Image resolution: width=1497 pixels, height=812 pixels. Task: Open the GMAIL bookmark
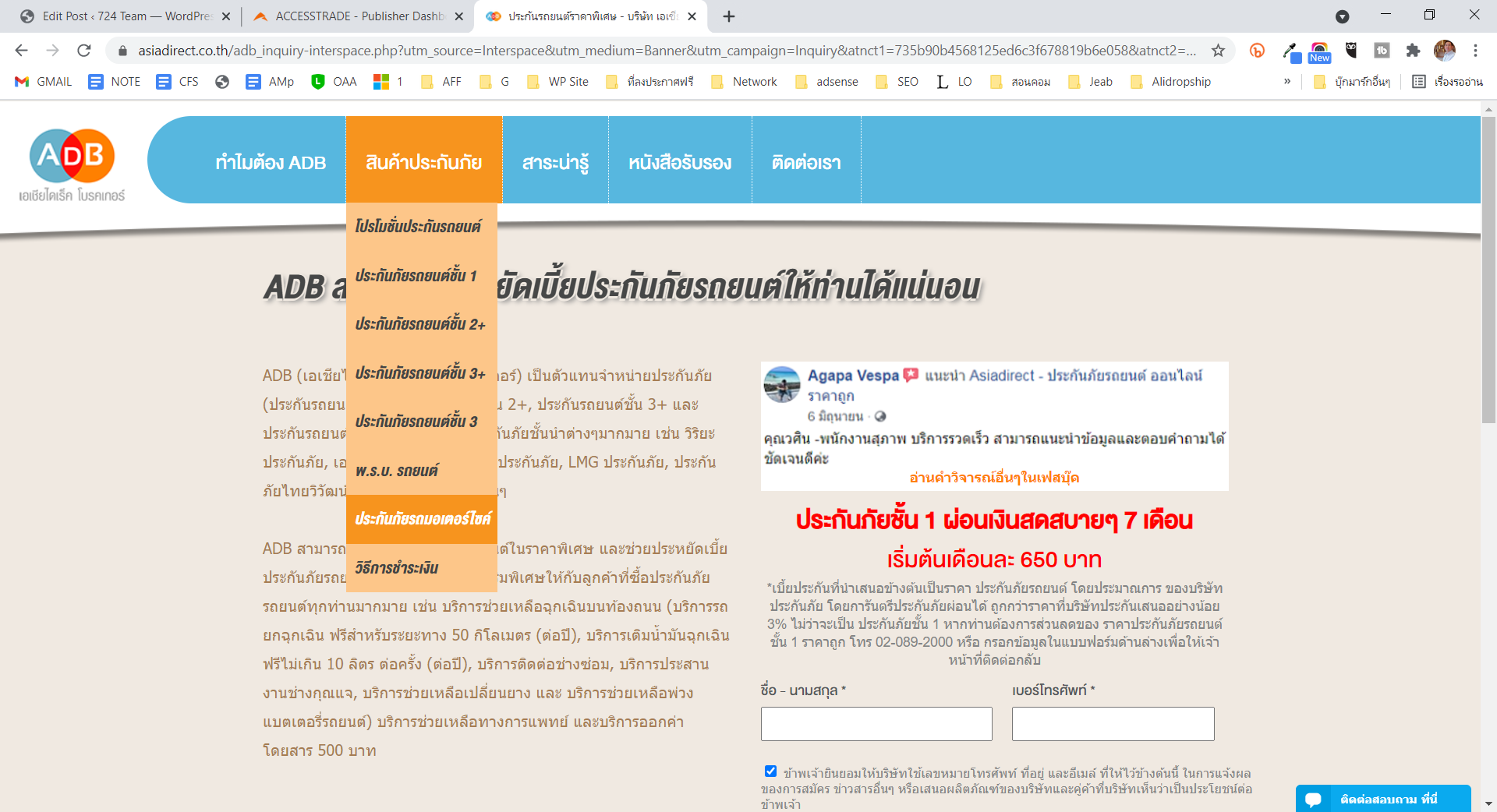[44, 82]
